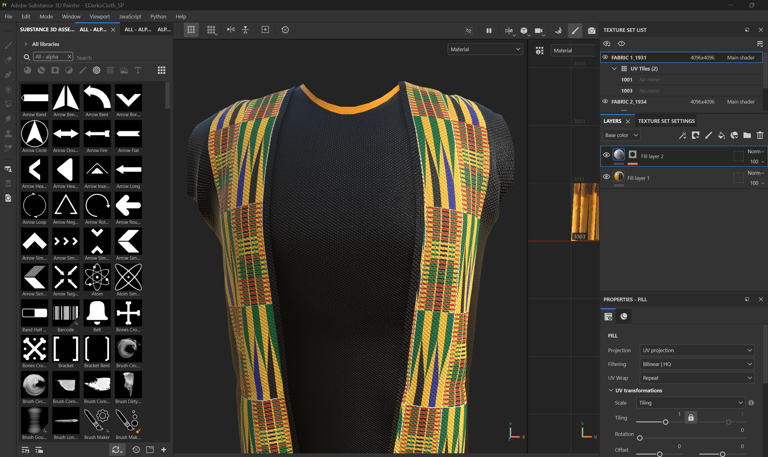
Task: Select the FABRIC 2_1934 texture set
Action: pyautogui.click(x=630, y=101)
